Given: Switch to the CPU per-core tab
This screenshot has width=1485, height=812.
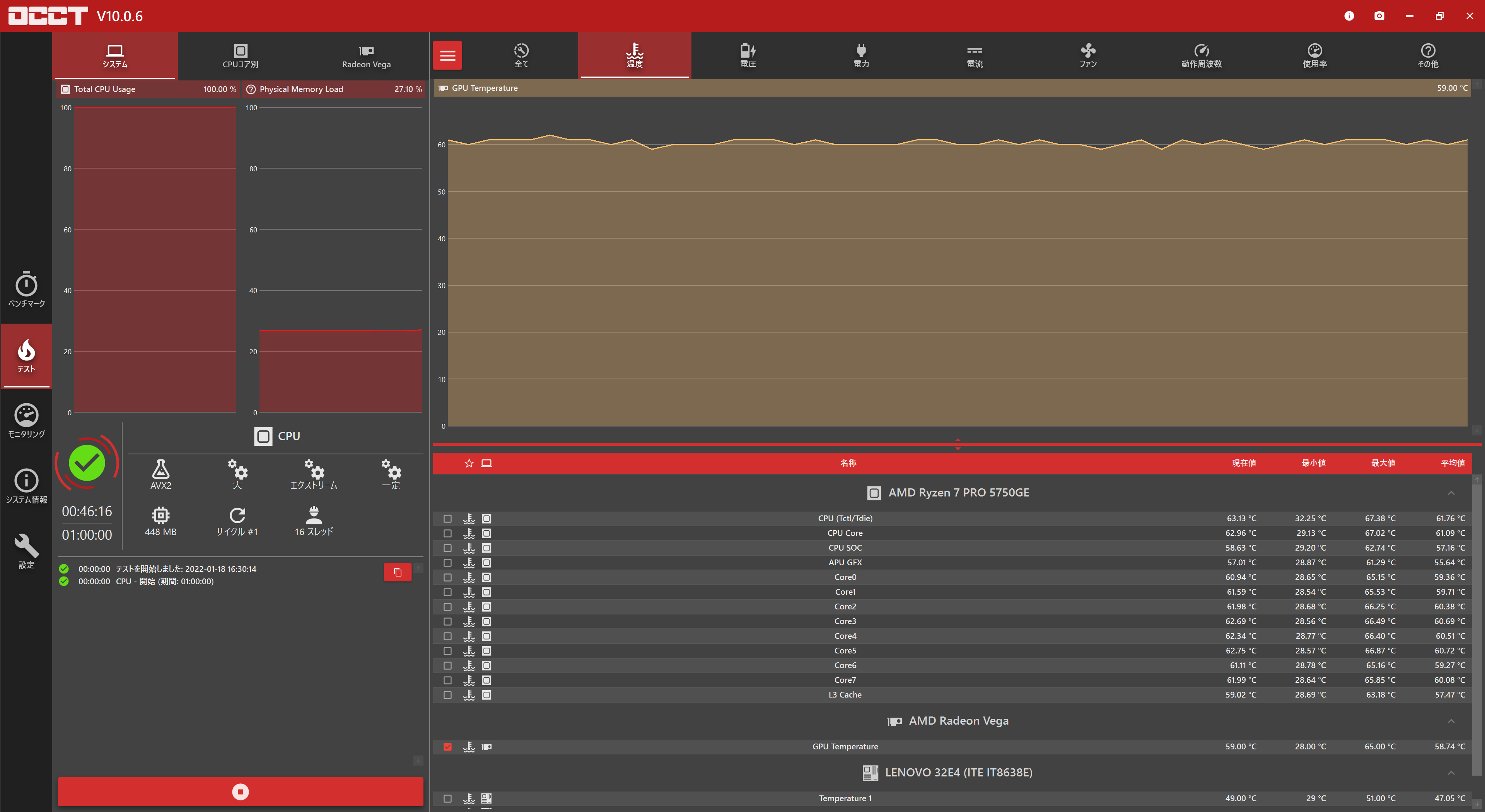Looking at the screenshot, I should pos(241,55).
